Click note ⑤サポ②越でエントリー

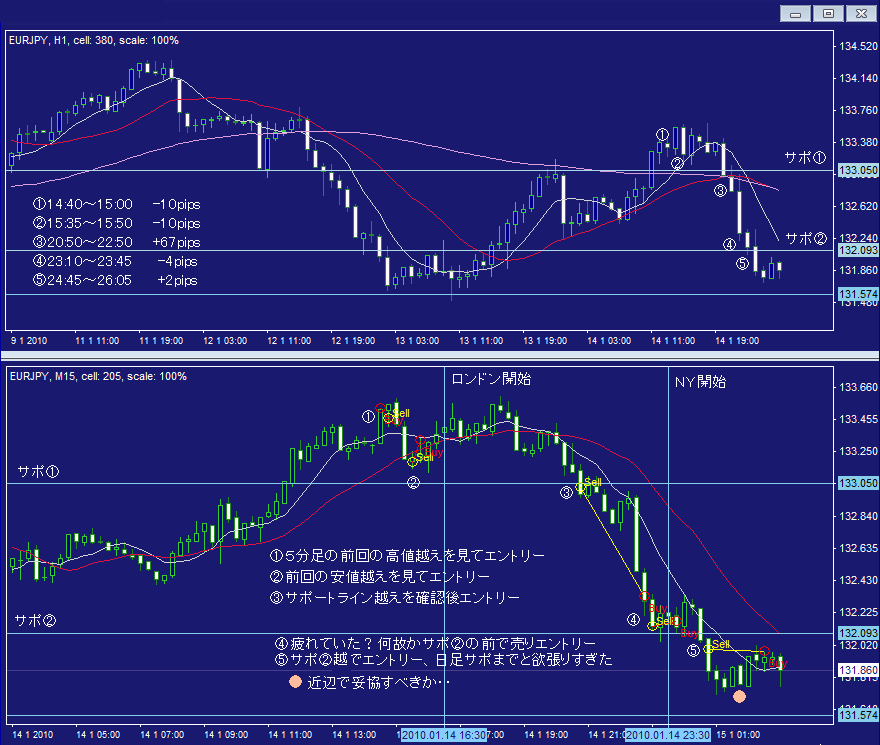click(x=443, y=659)
